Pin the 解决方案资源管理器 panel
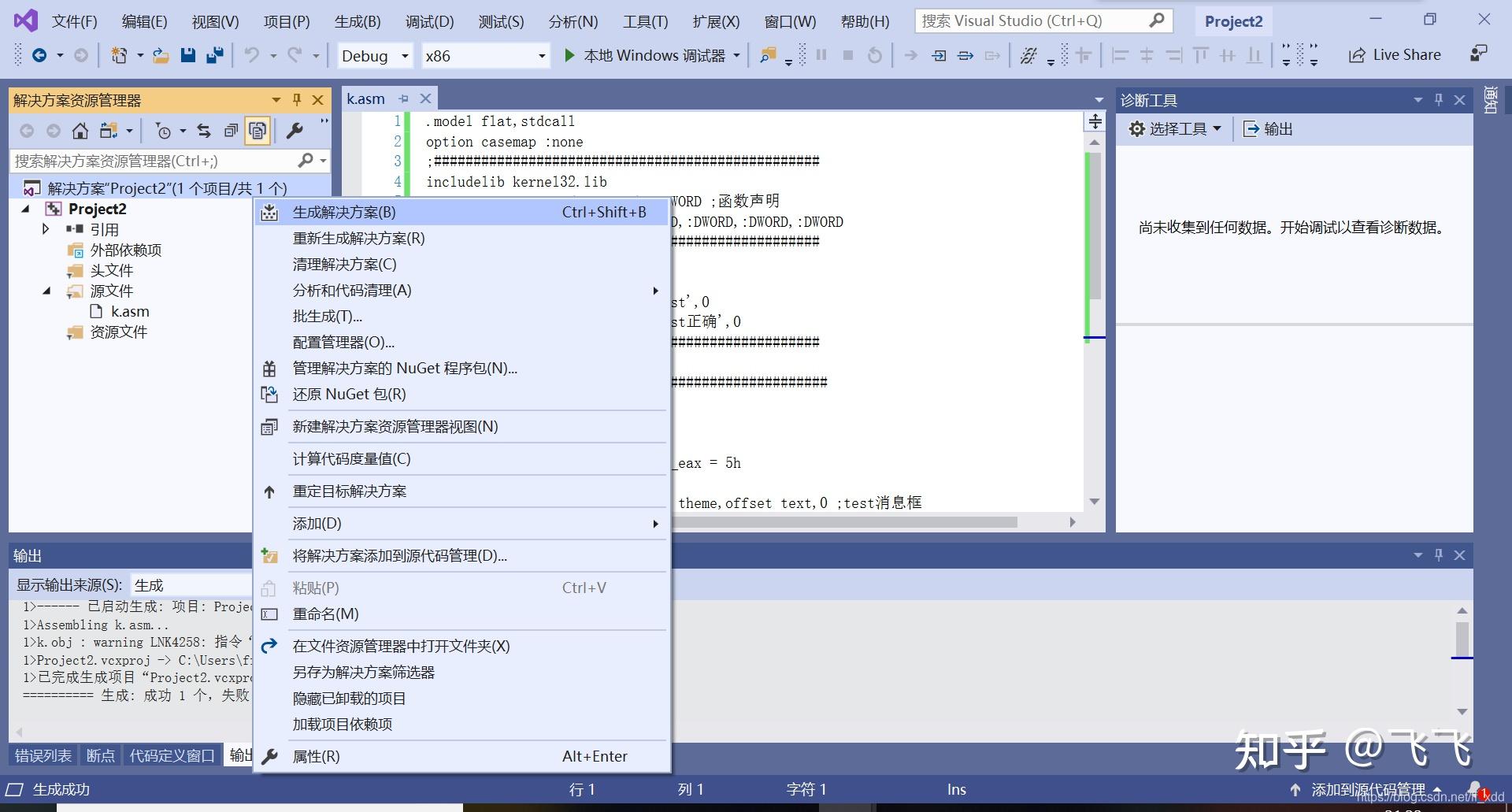This screenshot has height=812, width=1512. click(296, 99)
